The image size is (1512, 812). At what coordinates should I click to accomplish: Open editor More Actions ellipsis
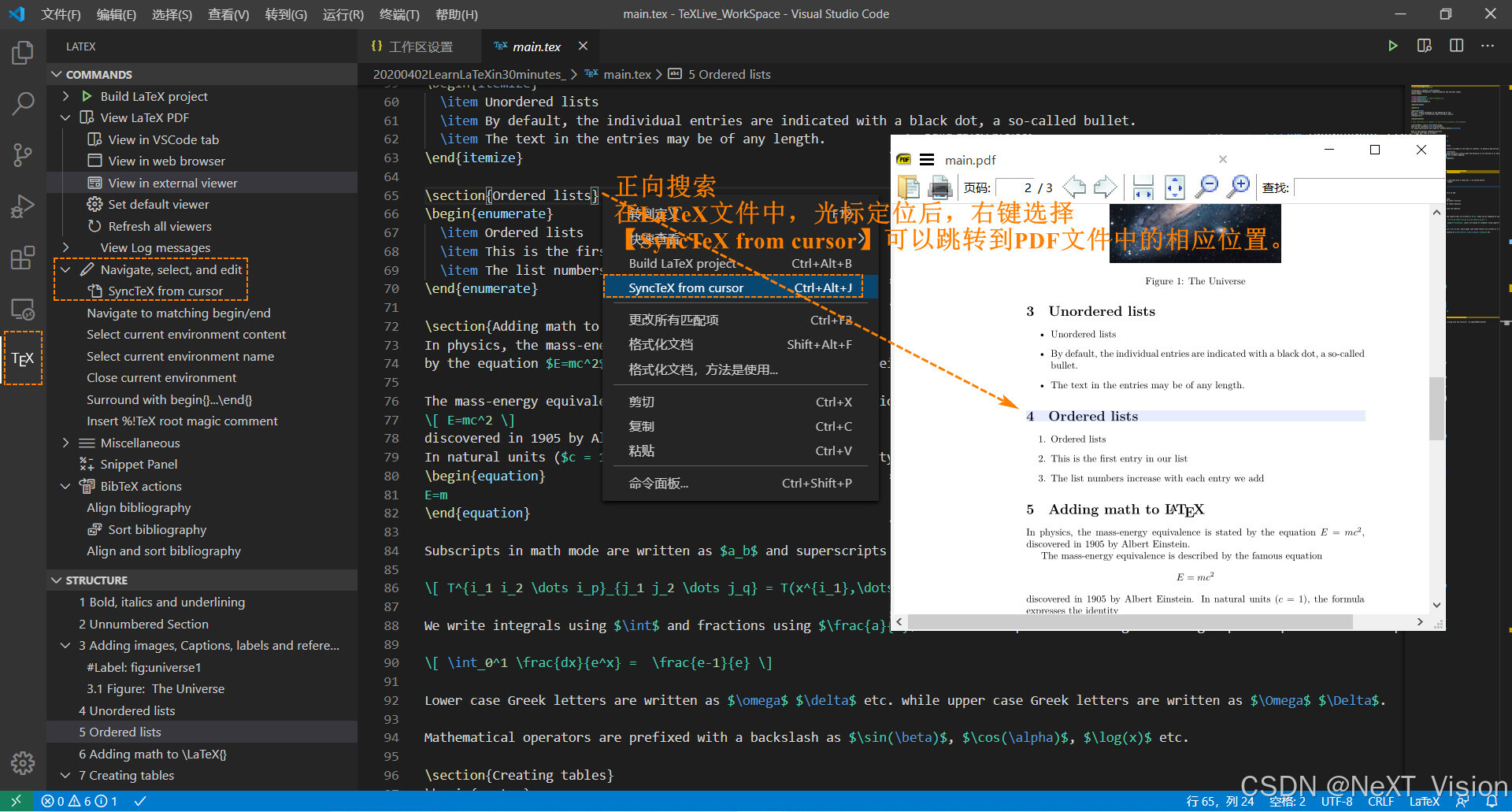(x=1487, y=46)
